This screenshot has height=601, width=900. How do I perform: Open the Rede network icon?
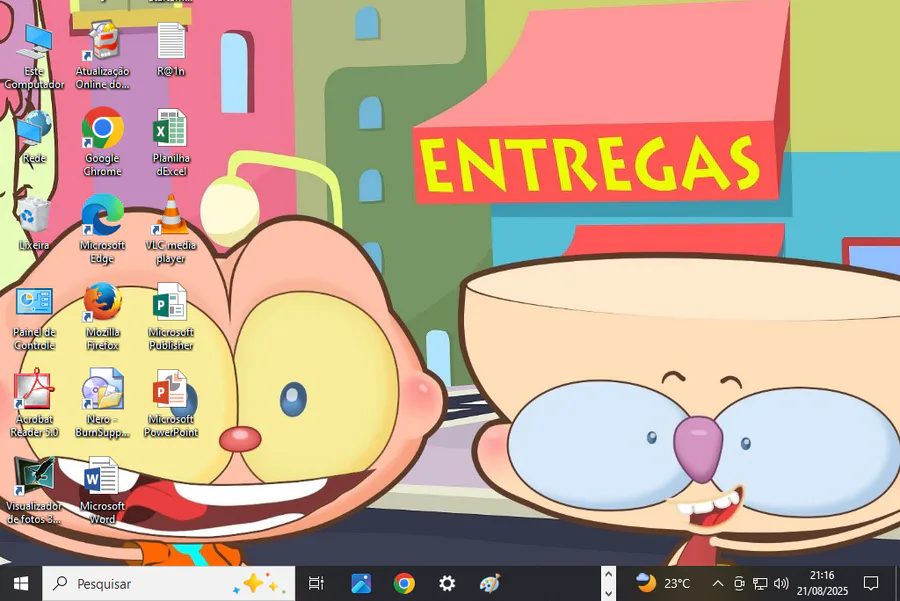point(34,138)
